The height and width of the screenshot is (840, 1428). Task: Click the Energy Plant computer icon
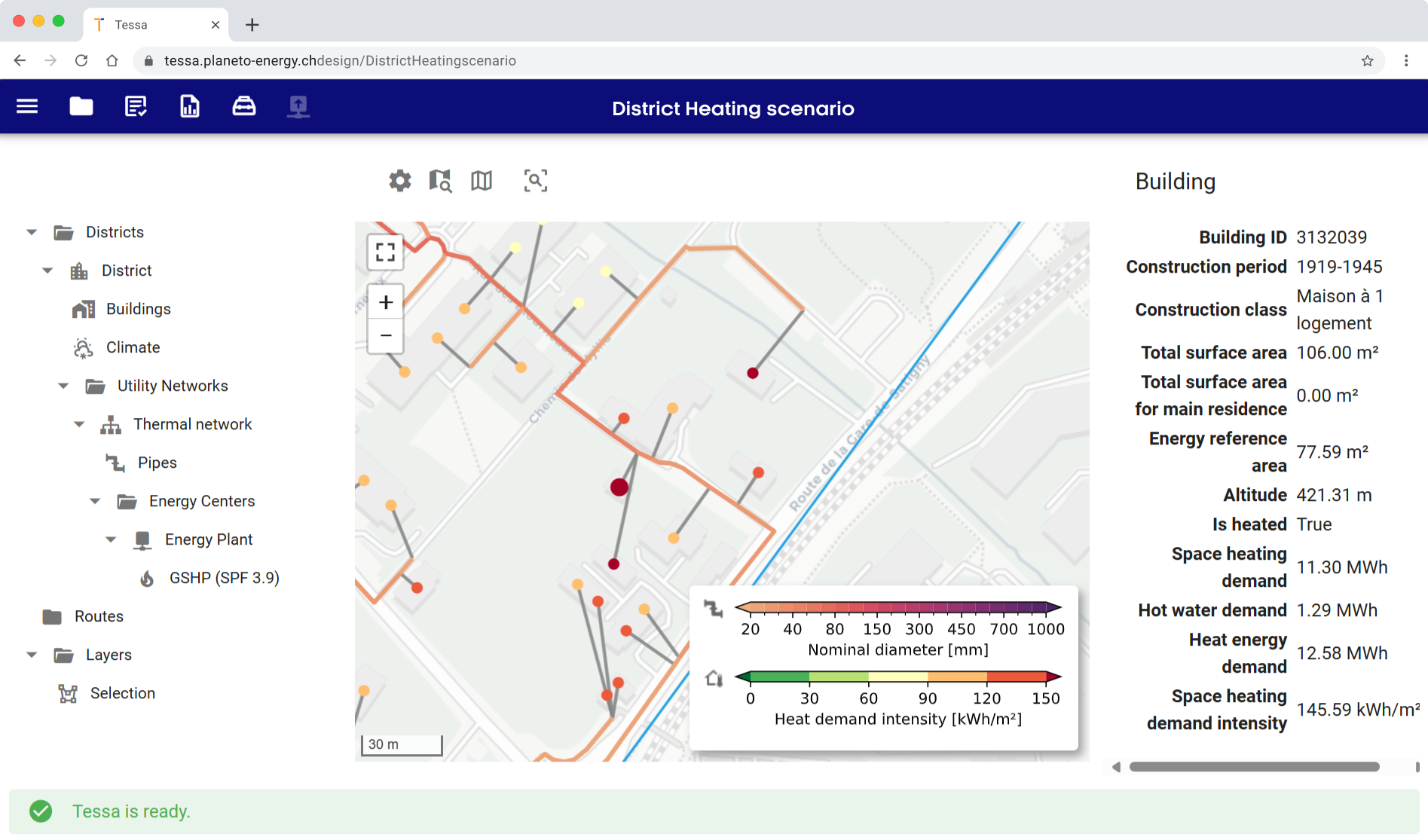pyautogui.click(x=142, y=539)
